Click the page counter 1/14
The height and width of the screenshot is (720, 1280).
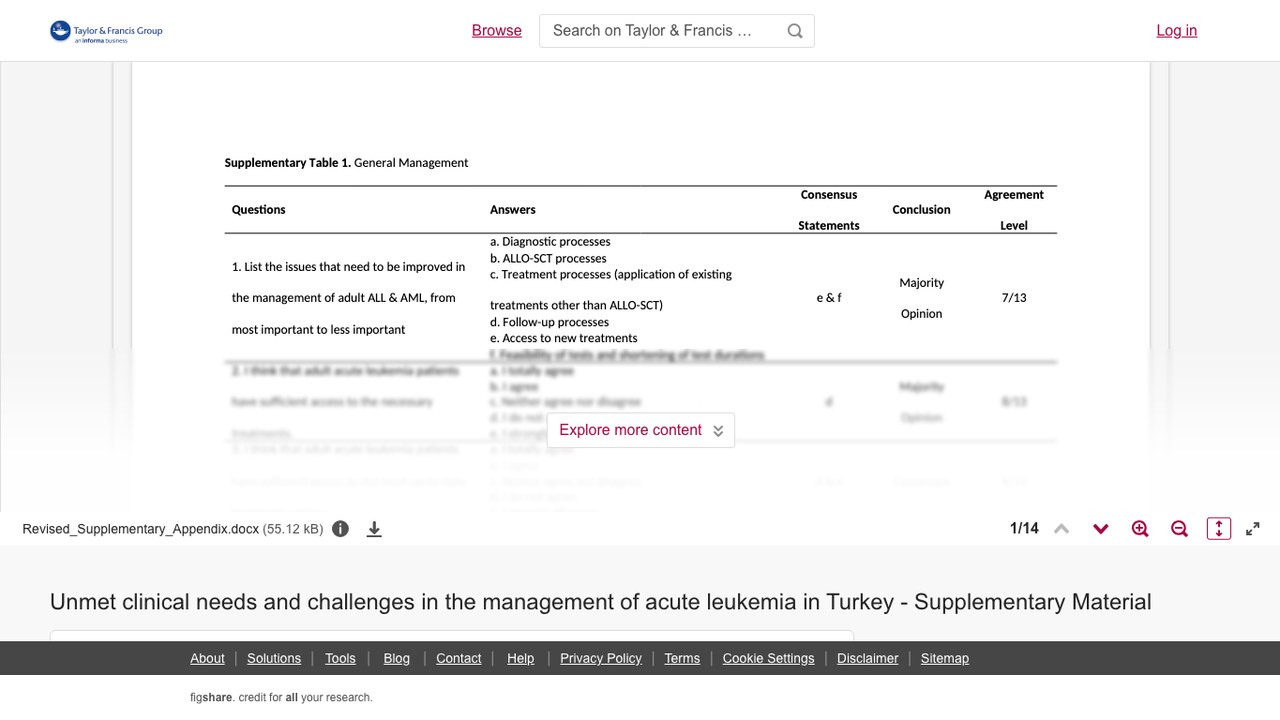pyautogui.click(x=1024, y=529)
